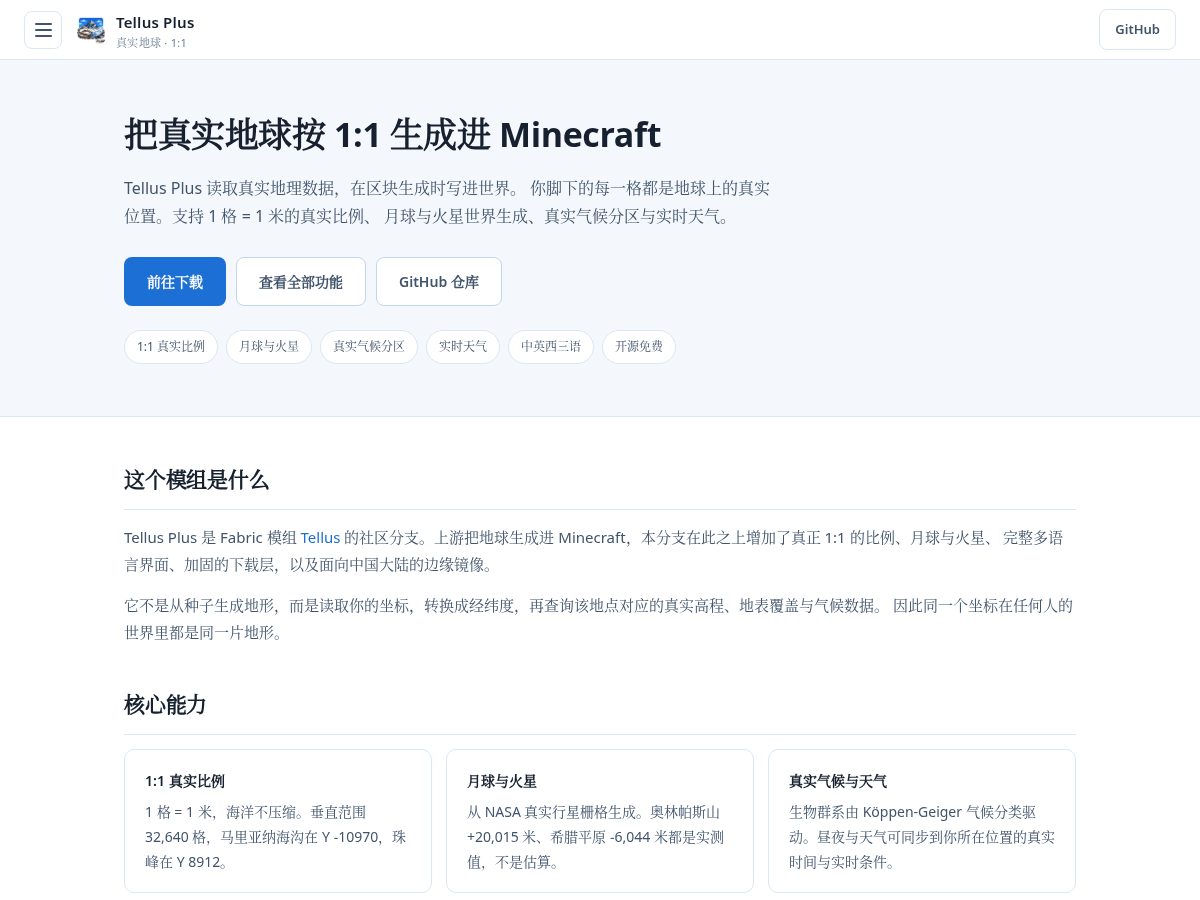Follow the Tellus upstream link
This screenshot has width=1200, height=900.
[x=320, y=538]
